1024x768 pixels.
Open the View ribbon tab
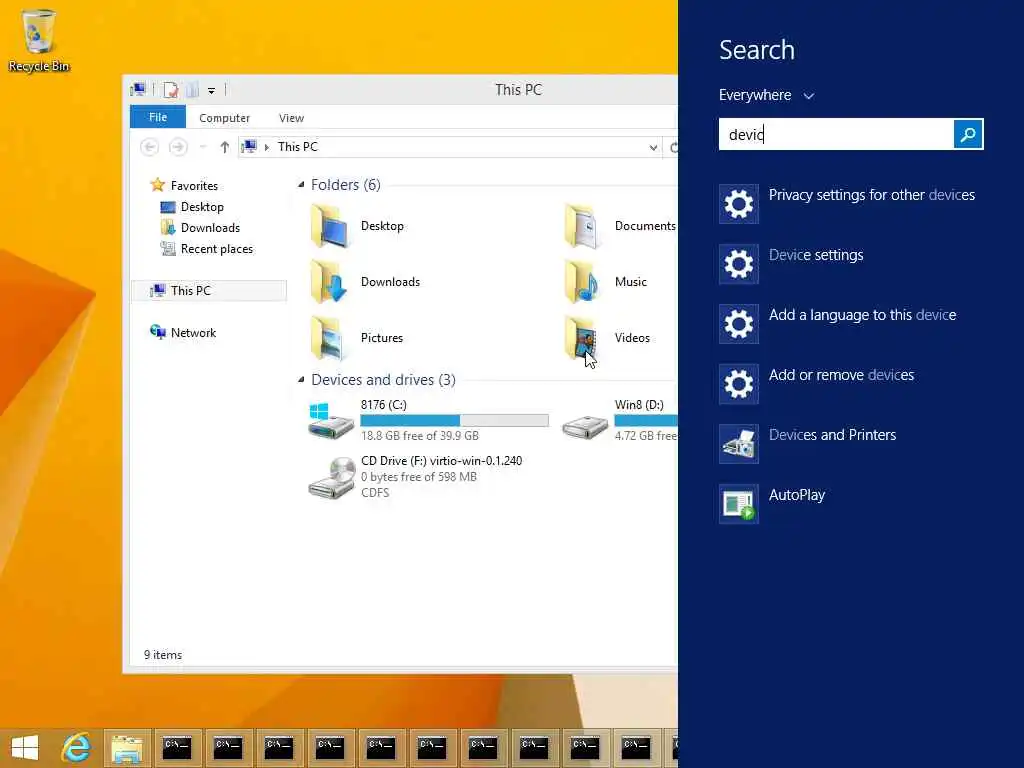291,118
